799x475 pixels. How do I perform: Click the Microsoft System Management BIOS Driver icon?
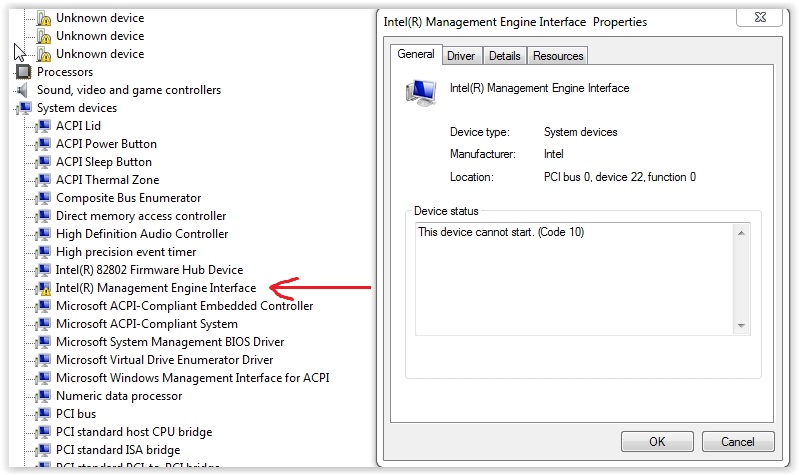click(44, 342)
